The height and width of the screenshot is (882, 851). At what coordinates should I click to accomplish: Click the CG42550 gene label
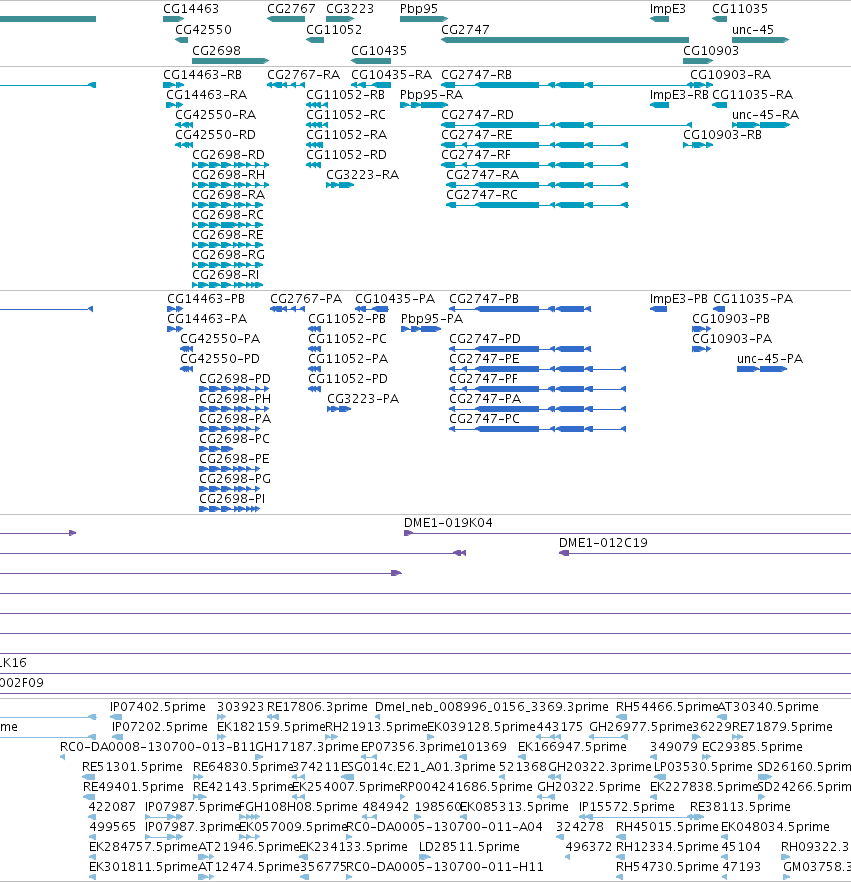coord(203,30)
